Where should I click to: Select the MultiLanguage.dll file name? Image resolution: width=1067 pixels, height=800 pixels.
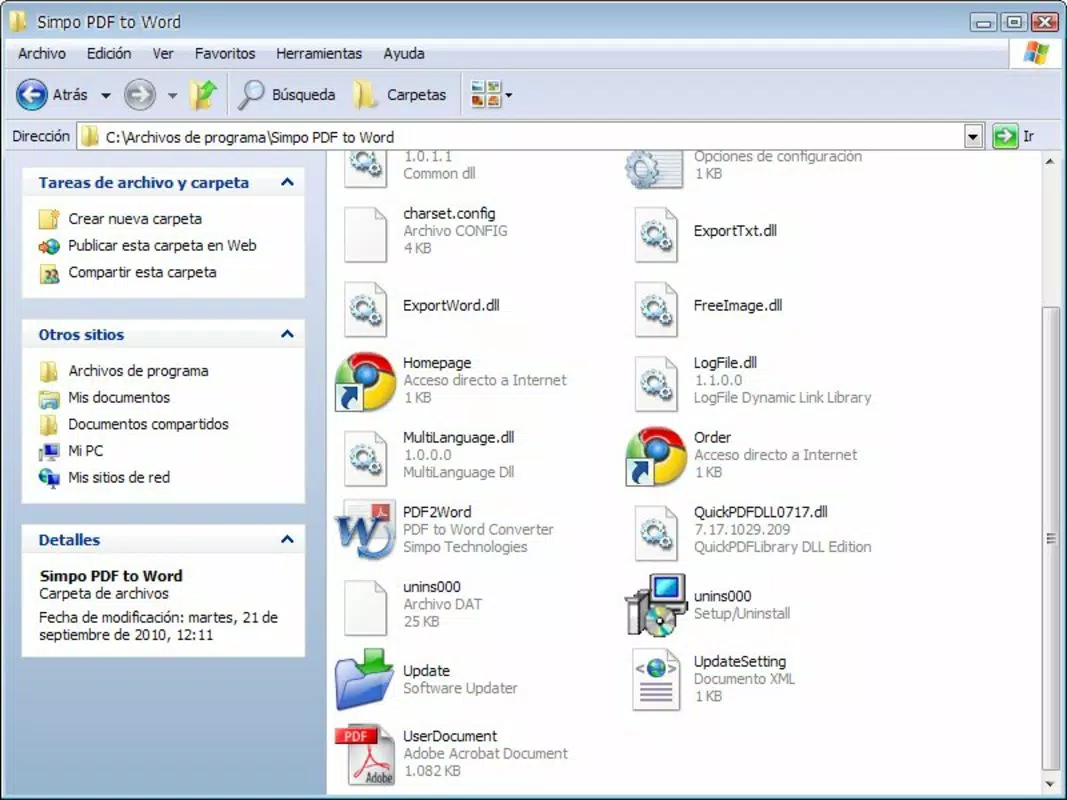point(459,437)
